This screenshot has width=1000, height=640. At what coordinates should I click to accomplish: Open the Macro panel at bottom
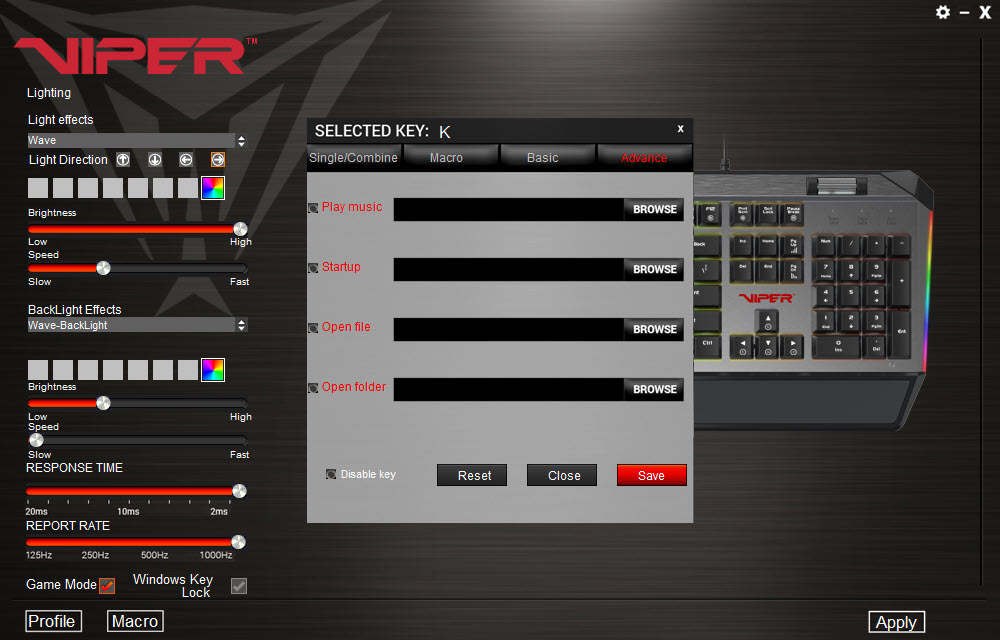[135, 621]
